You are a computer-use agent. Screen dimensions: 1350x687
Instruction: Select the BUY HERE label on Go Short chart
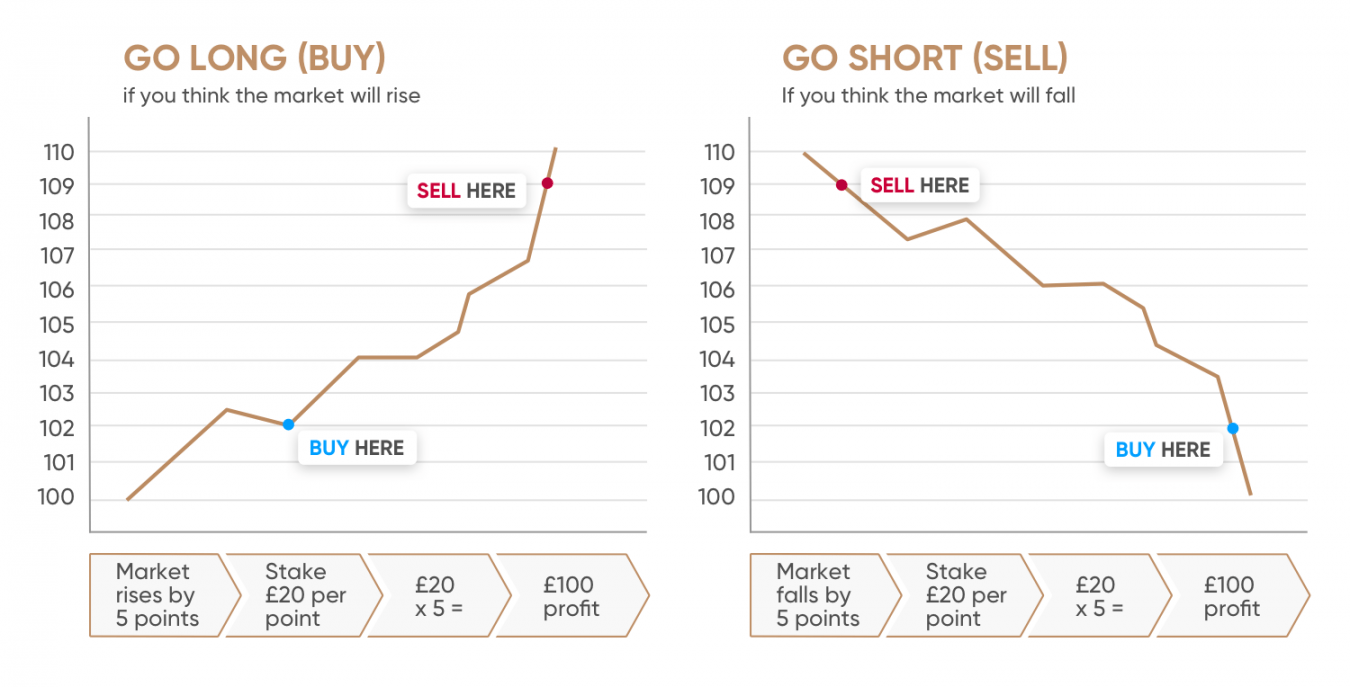[x=1163, y=450]
